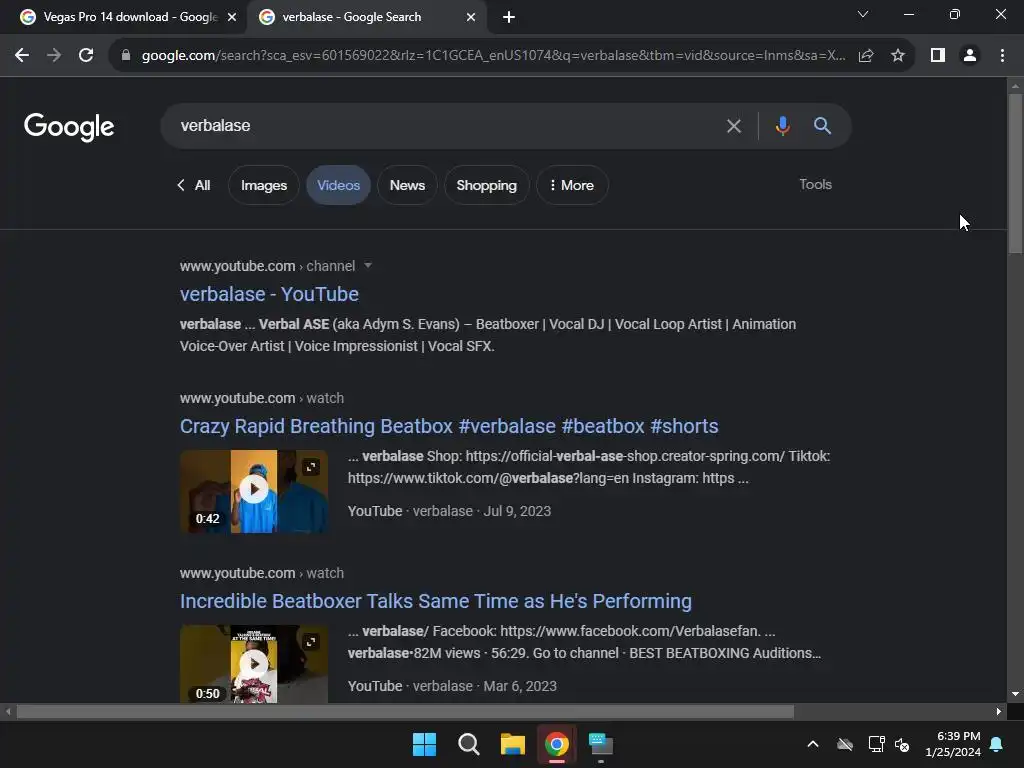Play the 0:50 video thumbnail
Screen dimensions: 1024x768
(254, 664)
